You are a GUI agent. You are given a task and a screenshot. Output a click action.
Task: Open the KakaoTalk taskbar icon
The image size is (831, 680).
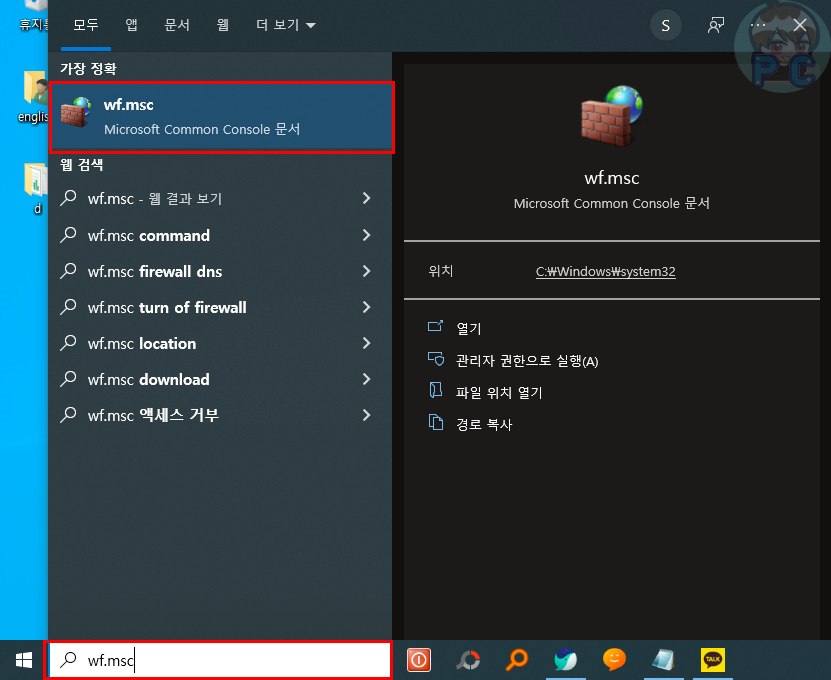pyautogui.click(x=713, y=660)
